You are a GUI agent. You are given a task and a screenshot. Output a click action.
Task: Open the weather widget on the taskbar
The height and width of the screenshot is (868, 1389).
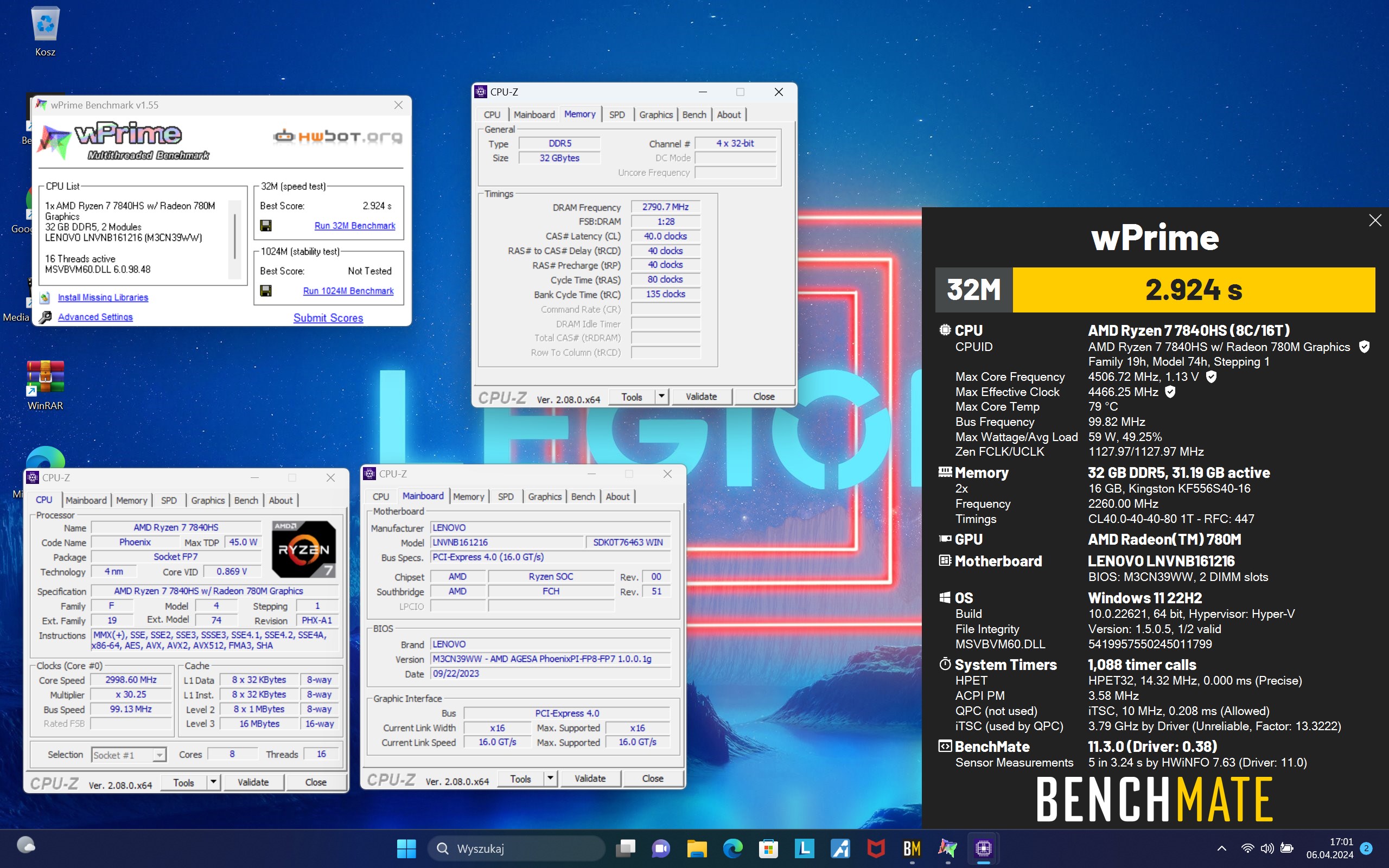click(26, 846)
